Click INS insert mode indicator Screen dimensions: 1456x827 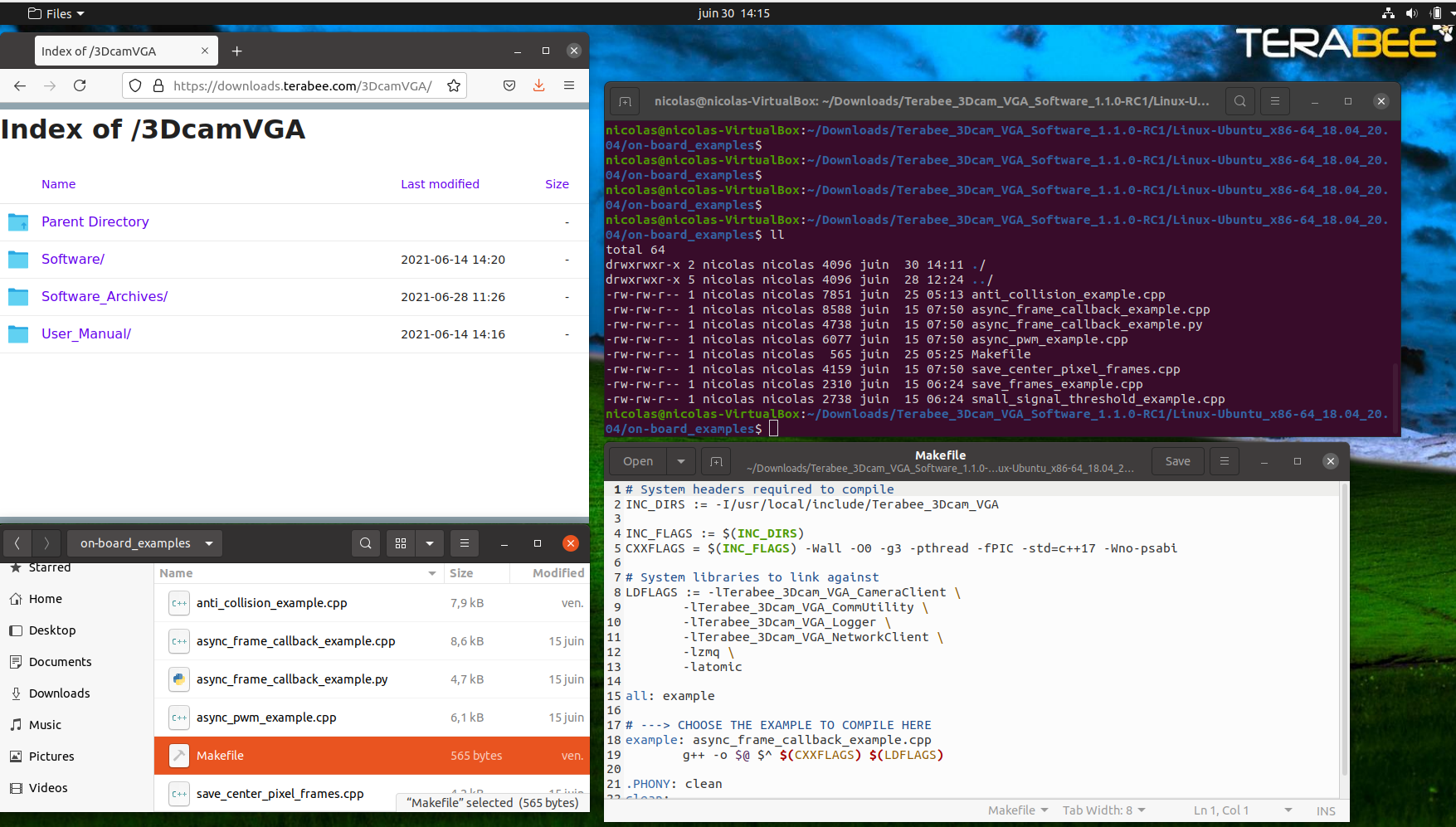(1326, 811)
